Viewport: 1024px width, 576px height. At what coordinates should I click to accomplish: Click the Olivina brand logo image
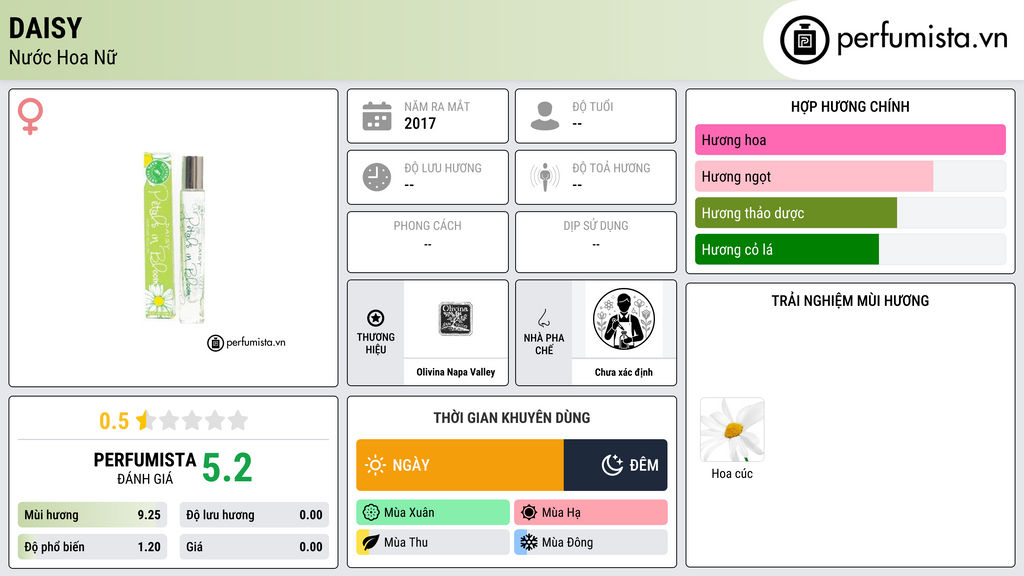coord(455,319)
